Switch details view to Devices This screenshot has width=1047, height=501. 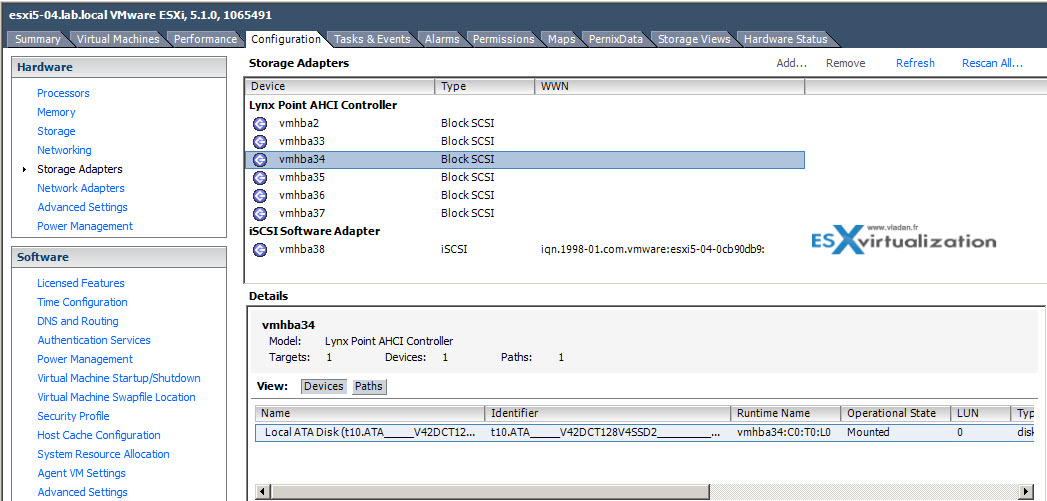324,386
